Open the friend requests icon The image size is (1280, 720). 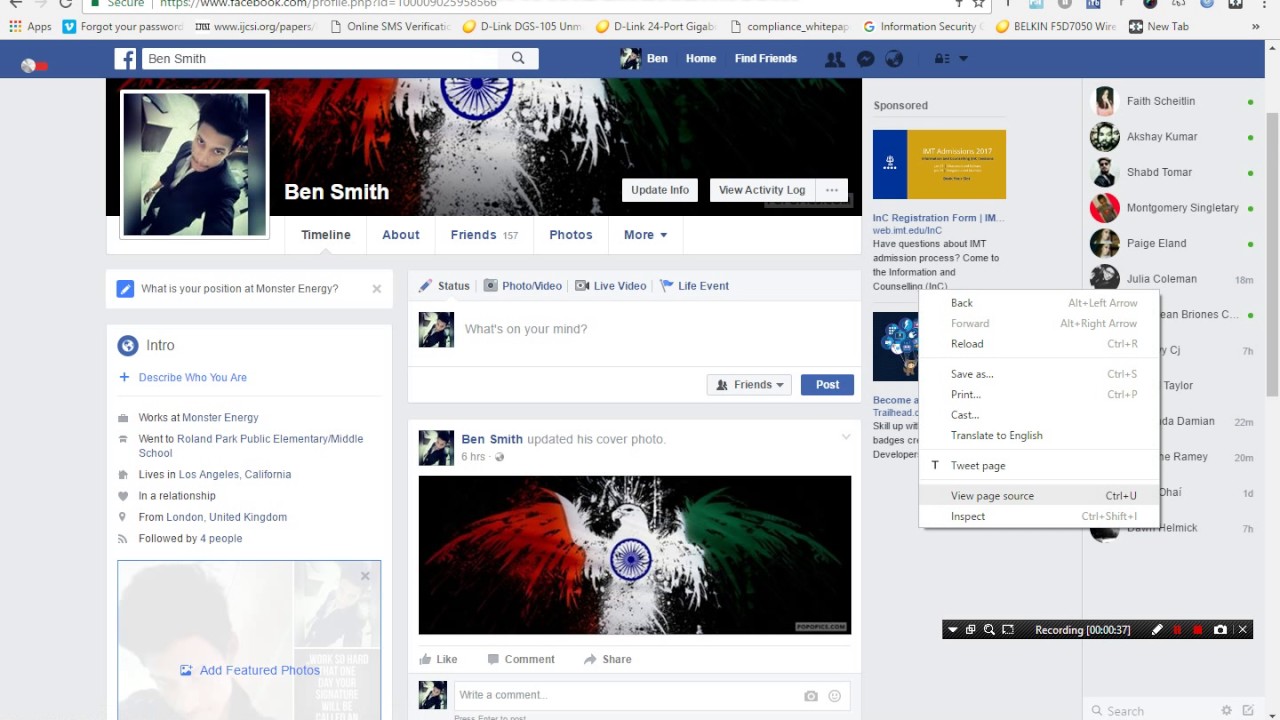[x=834, y=59]
